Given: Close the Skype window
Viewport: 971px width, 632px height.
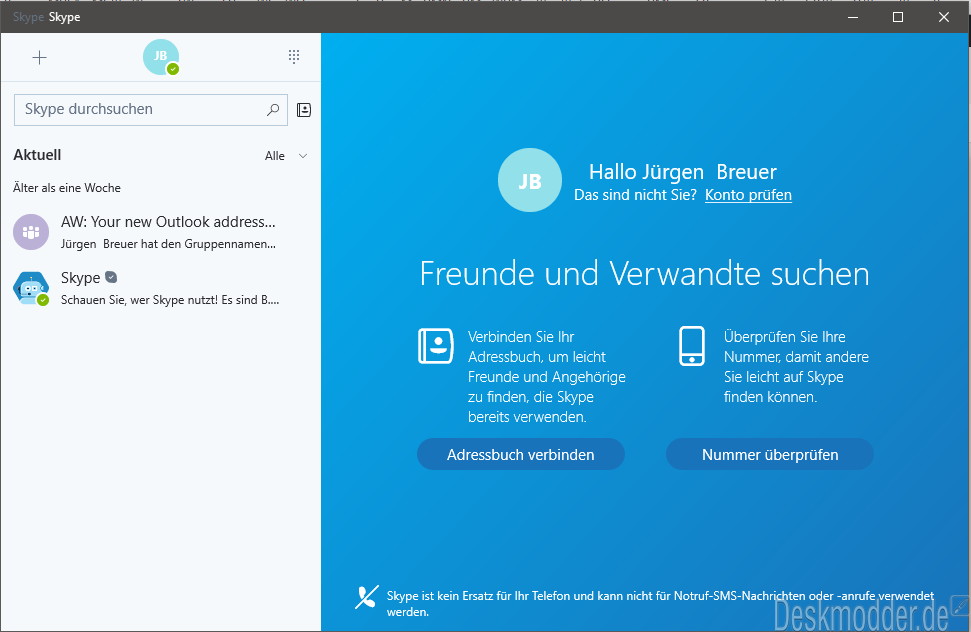Looking at the screenshot, I should pyautogui.click(x=944, y=17).
